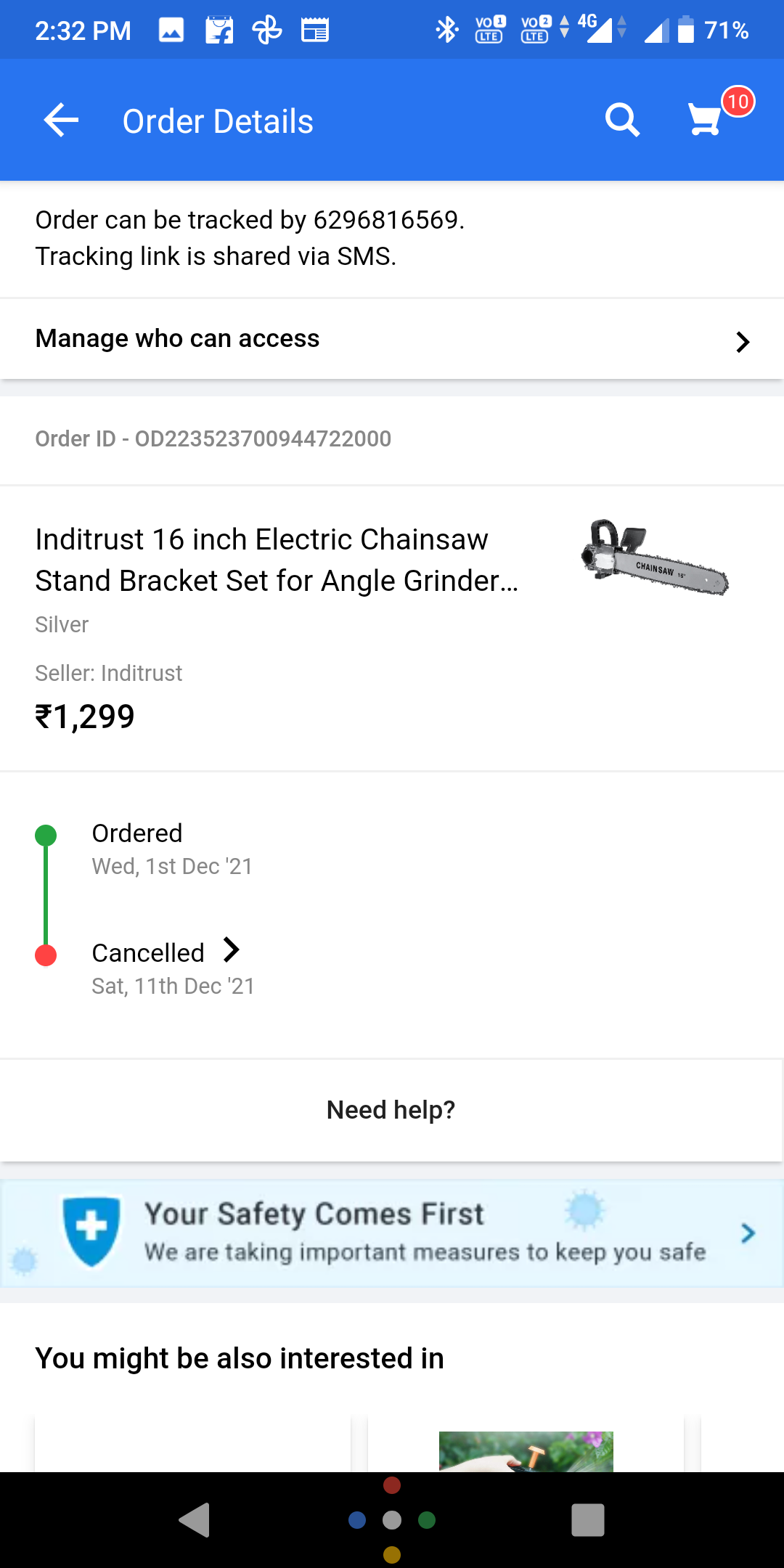Open Cancelled status details chevron

(x=232, y=950)
